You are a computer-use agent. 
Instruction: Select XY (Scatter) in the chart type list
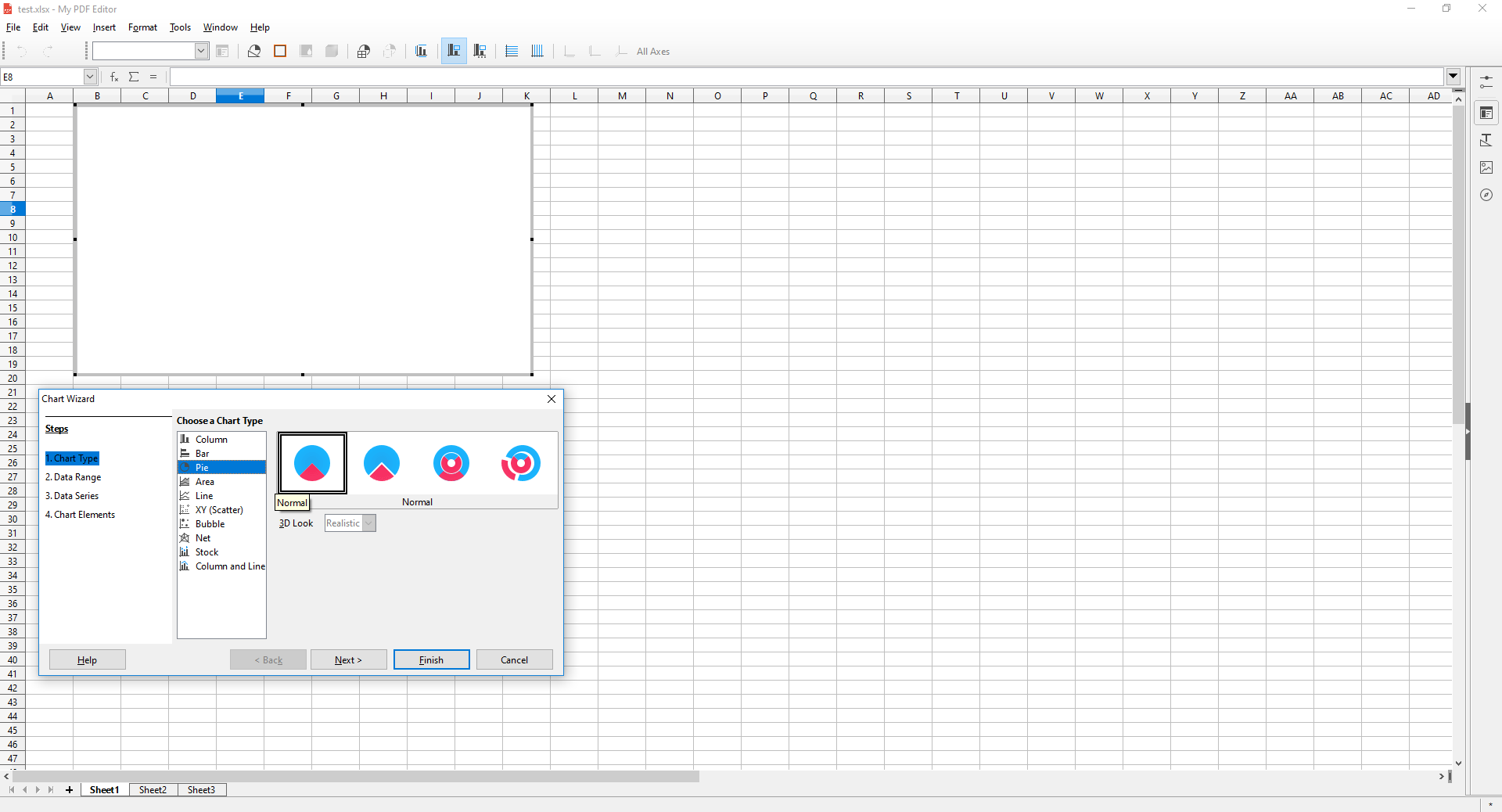221,510
